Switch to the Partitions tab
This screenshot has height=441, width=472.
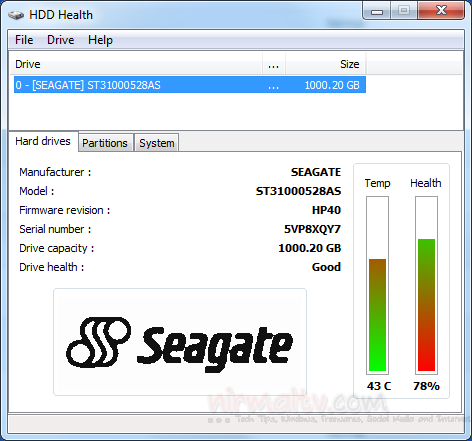click(105, 143)
